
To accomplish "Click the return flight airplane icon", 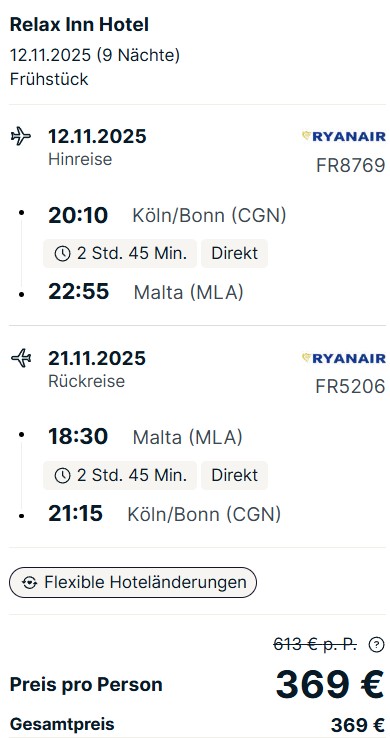I will (x=21, y=359).
